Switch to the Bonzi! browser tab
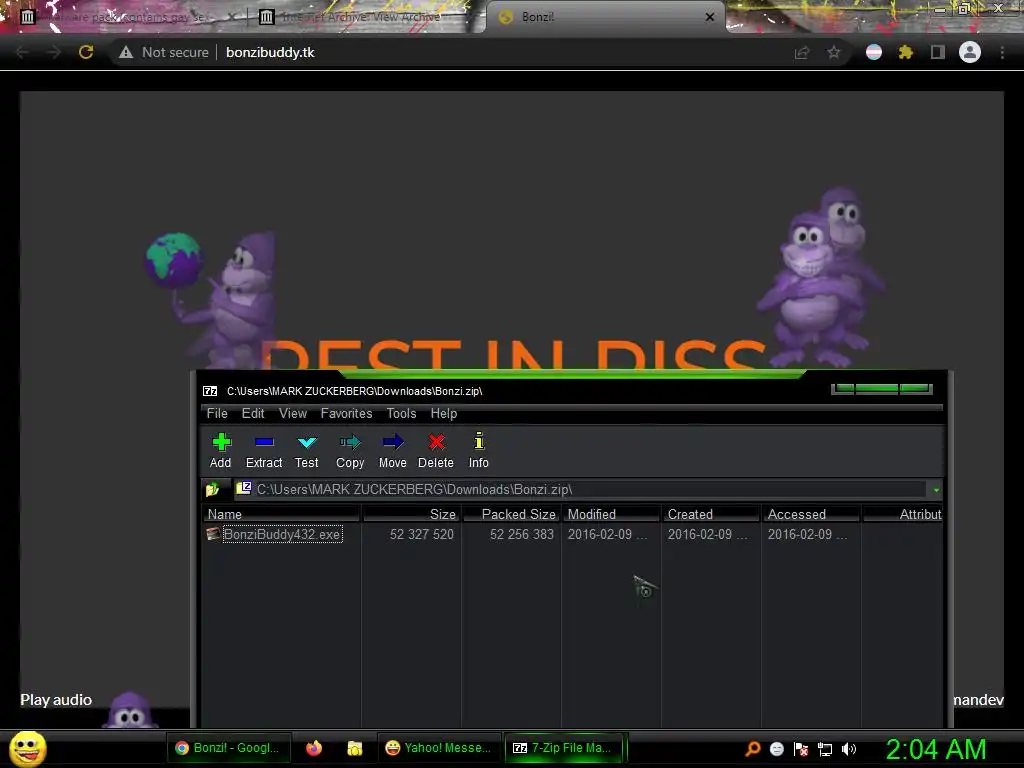The image size is (1024, 768). (604, 17)
